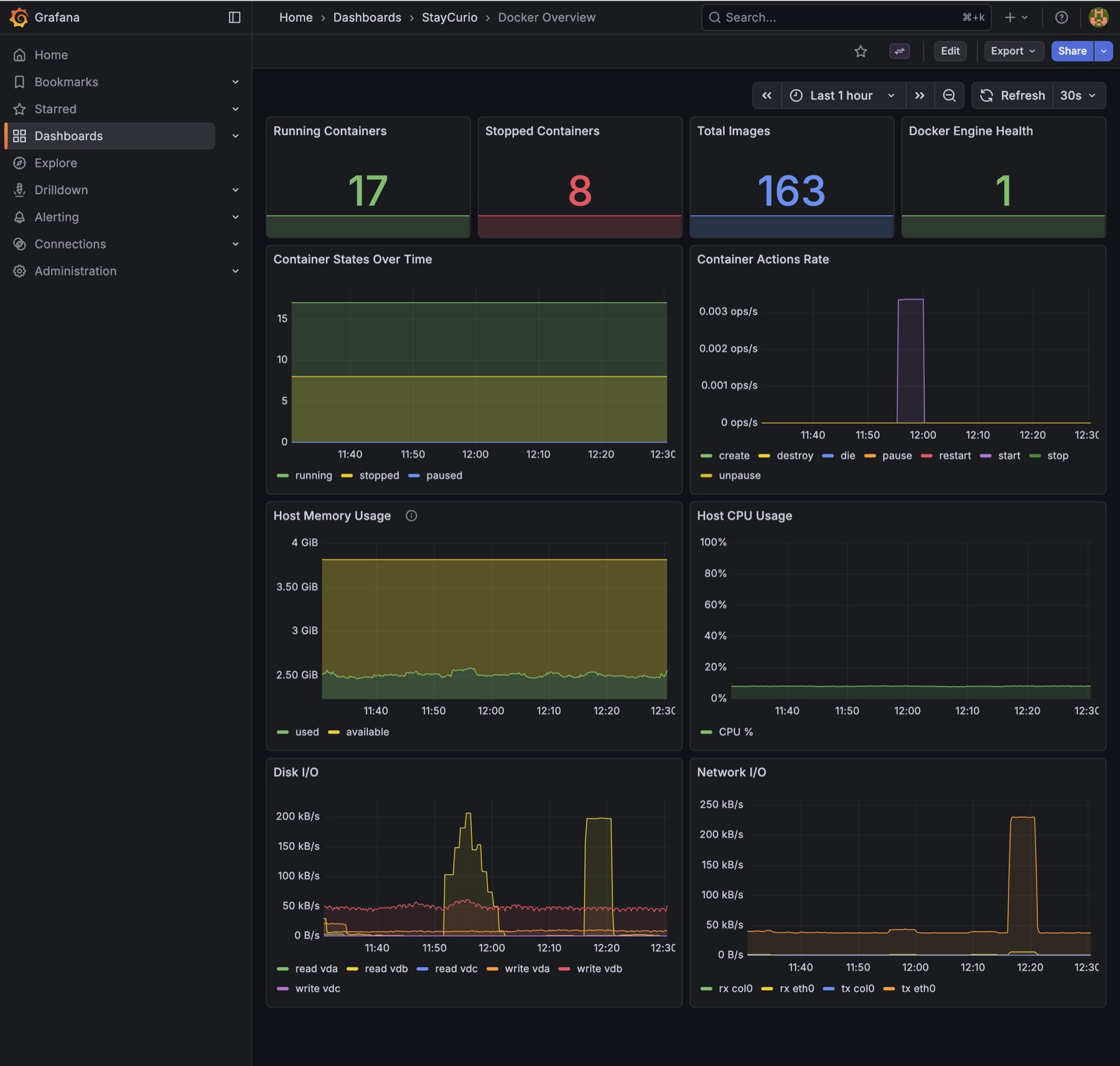Click the Host Memory Usage info icon

click(x=411, y=515)
